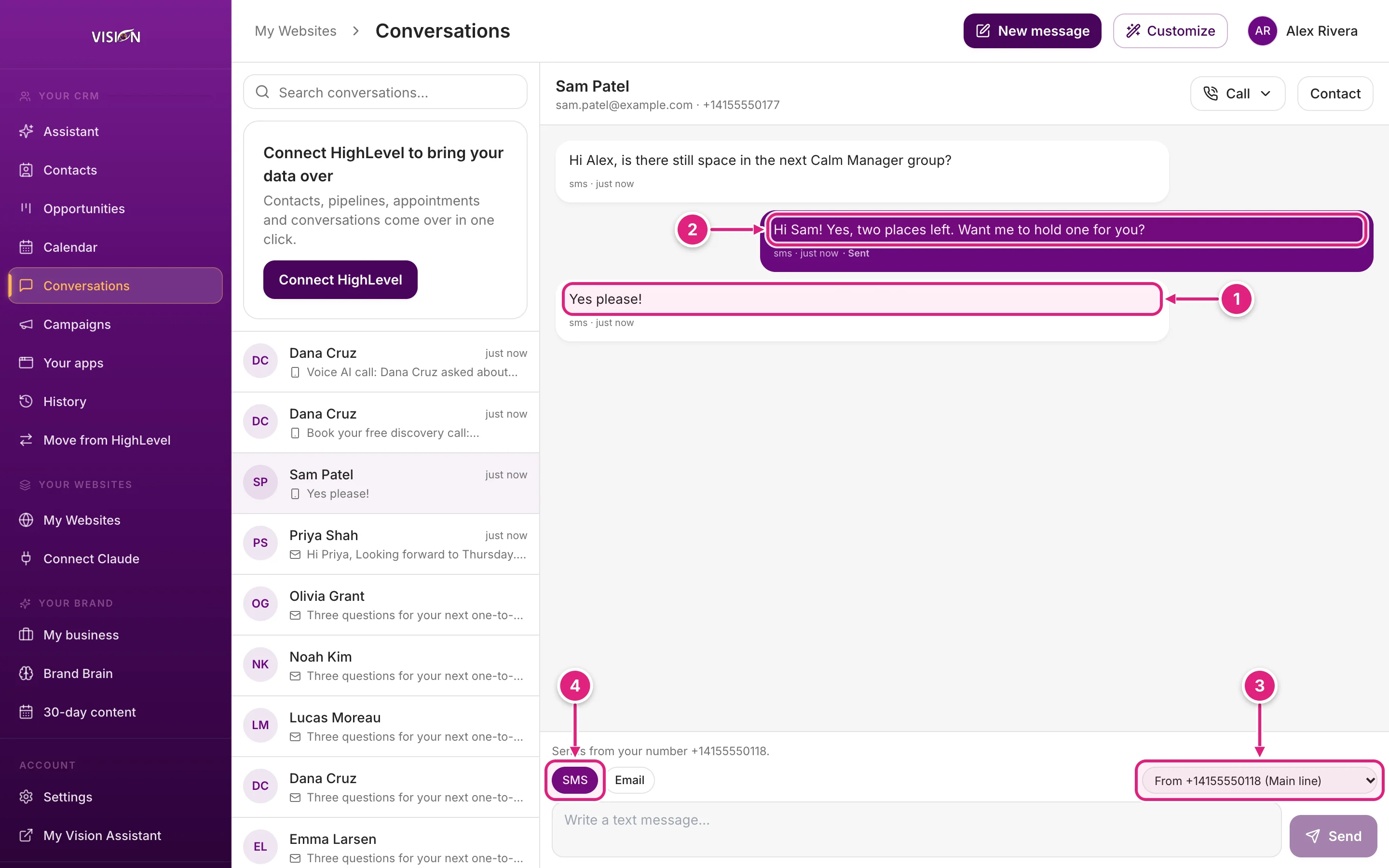Focus the Write a text message box

pos(916,829)
